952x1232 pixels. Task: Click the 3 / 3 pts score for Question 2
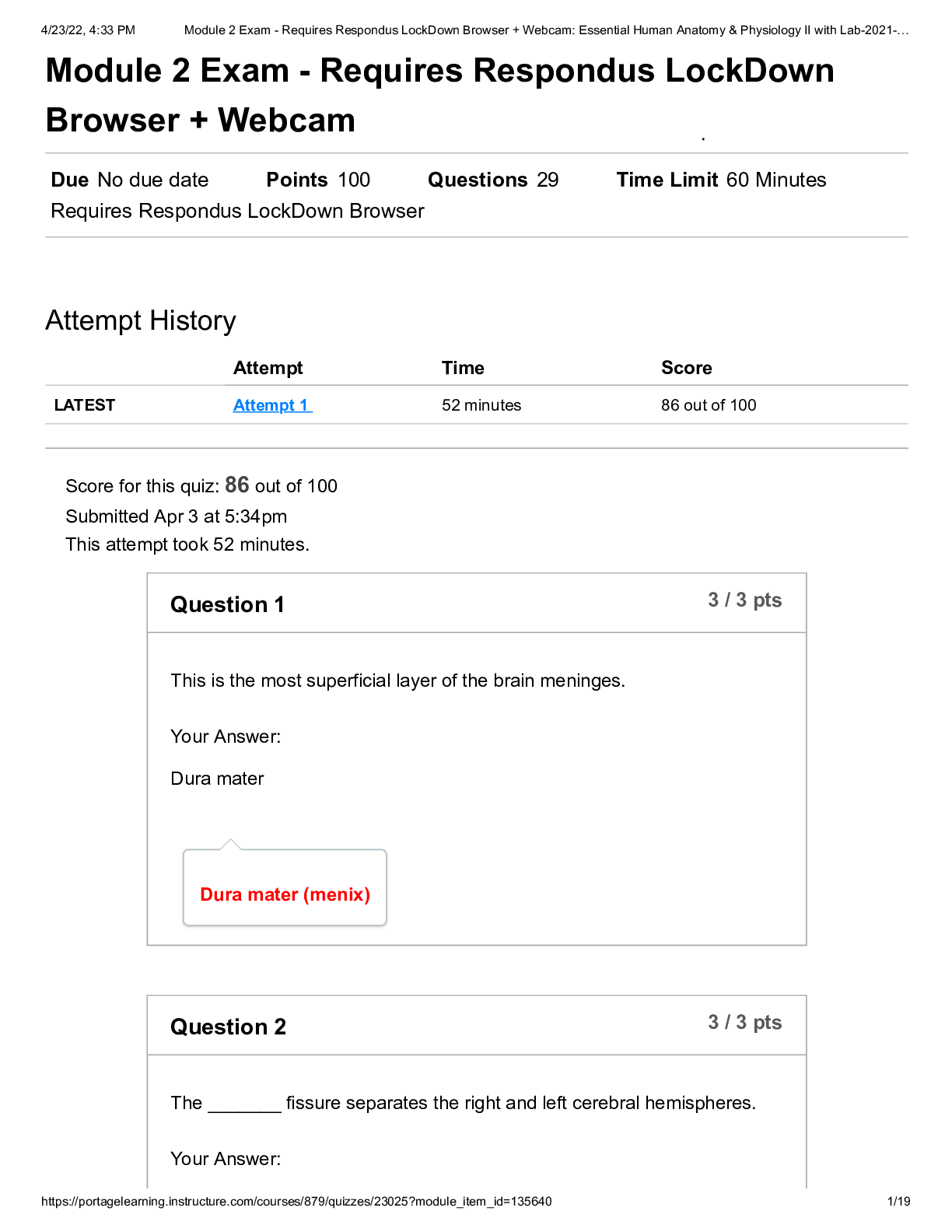coord(744,1023)
